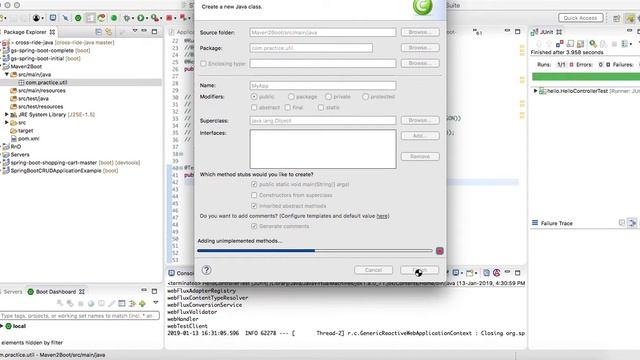The height and width of the screenshot is (360, 640).
Task: Select the protected modifier radio
Action: [x=365, y=97]
